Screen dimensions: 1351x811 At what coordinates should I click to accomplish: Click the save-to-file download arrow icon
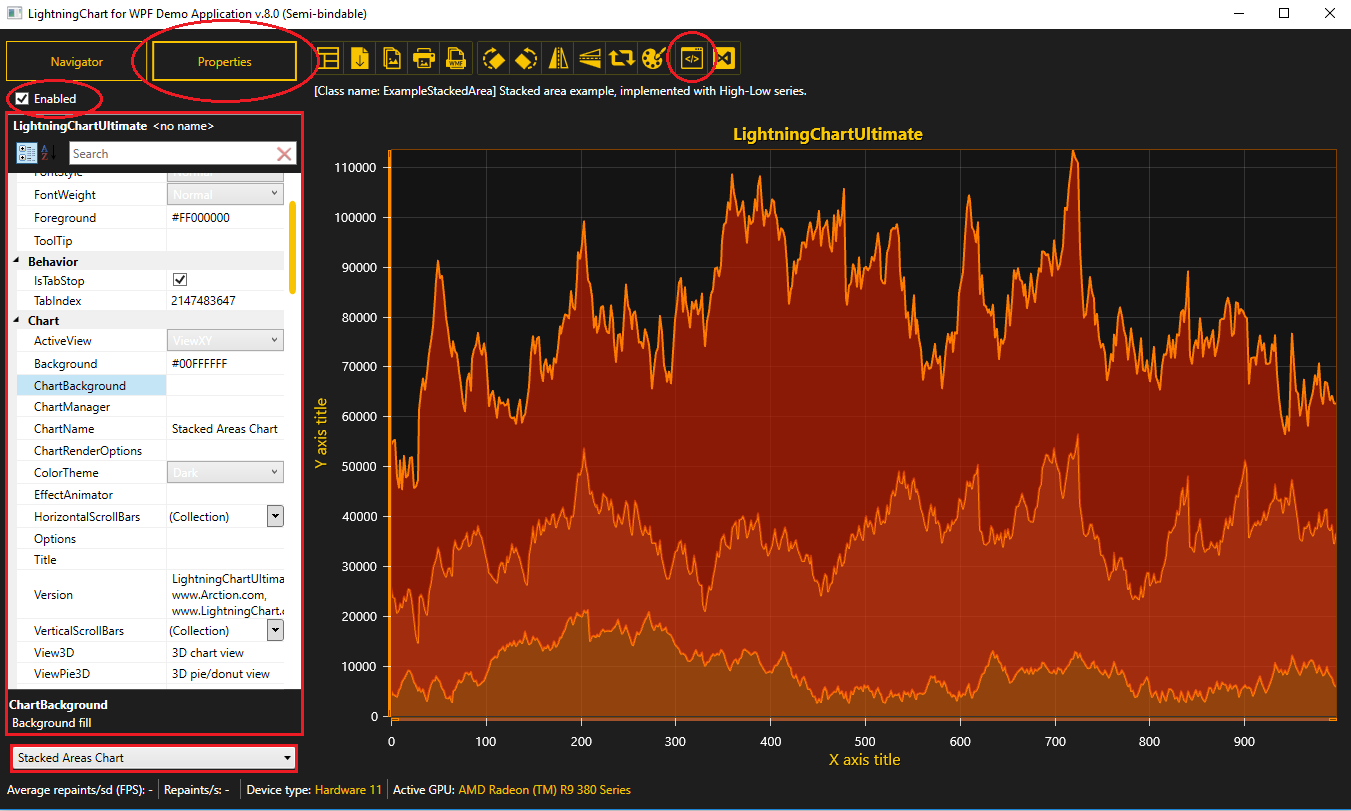pos(360,58)
